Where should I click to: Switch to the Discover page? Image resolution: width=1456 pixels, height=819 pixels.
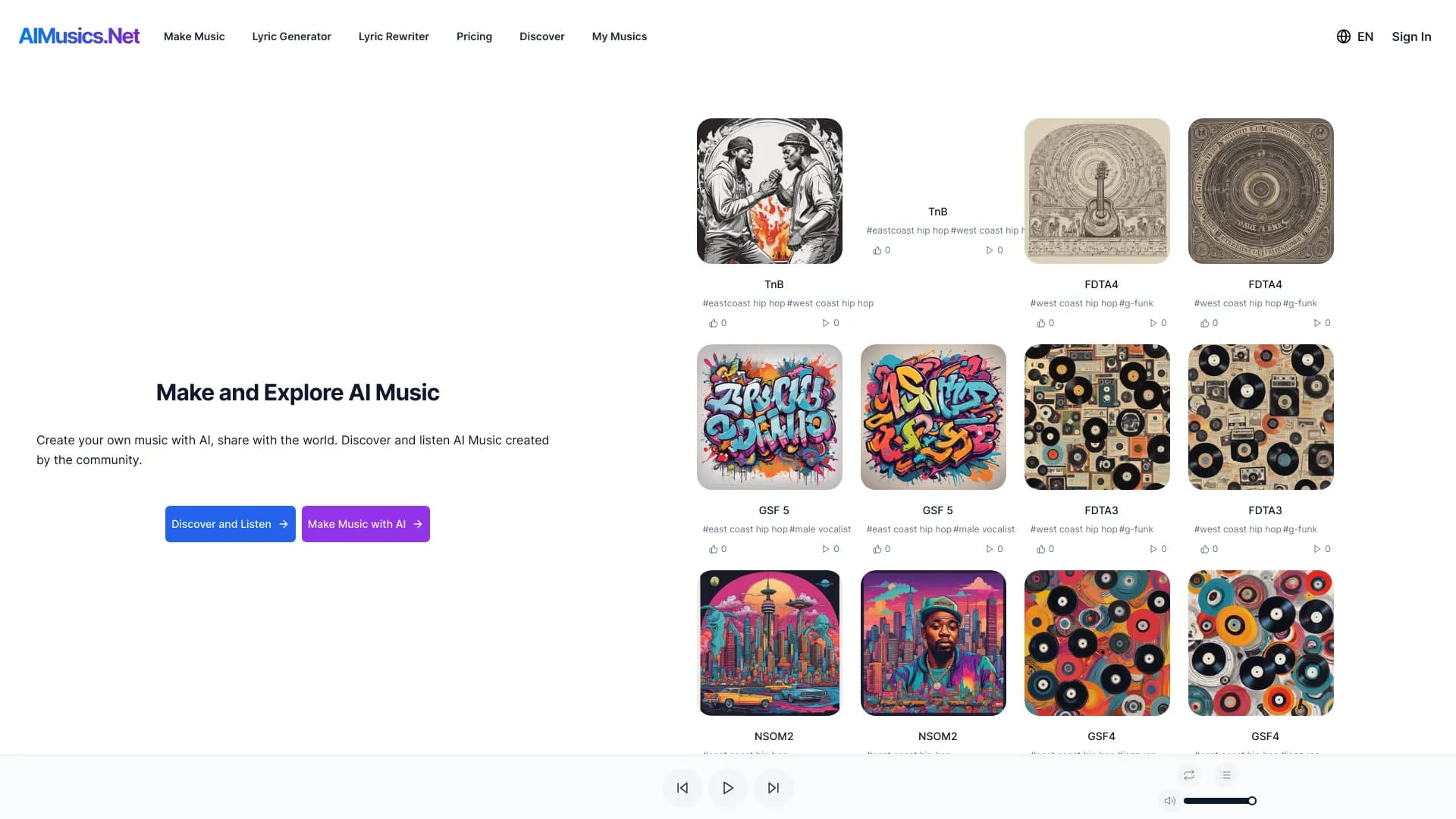(x=541, y=36)
